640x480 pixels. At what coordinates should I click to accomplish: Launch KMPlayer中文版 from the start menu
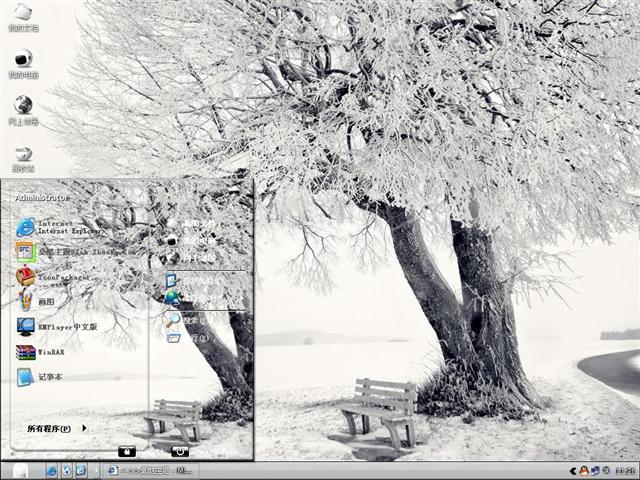pos(56,327)
